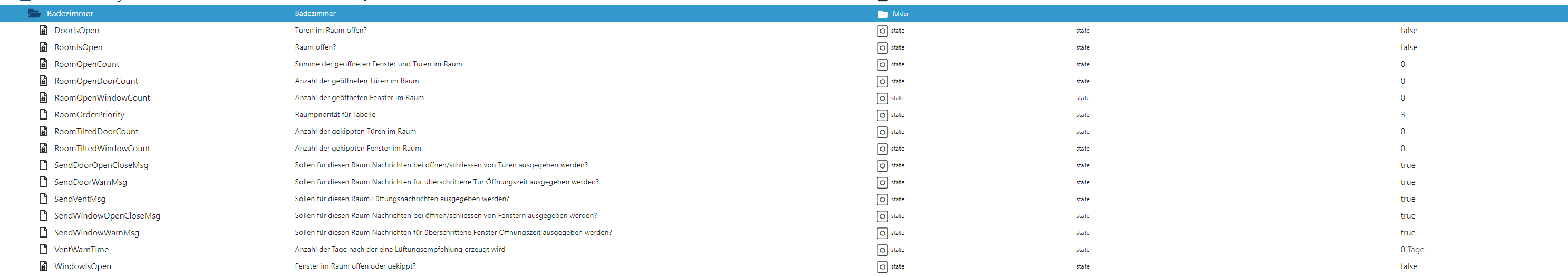Edit the RoomOrderPriority value 3
The width and height of the screenshot is (1568, 277).
1402,115
